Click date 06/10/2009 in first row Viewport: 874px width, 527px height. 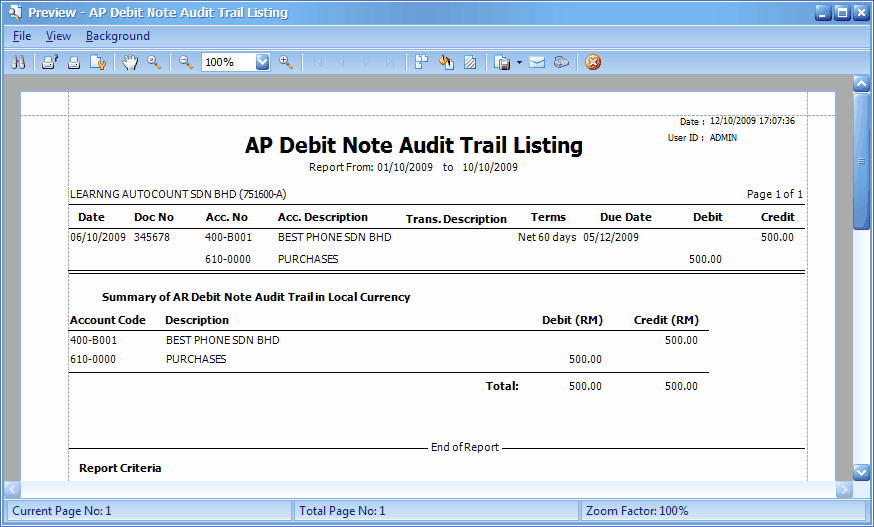click(98, 237)
